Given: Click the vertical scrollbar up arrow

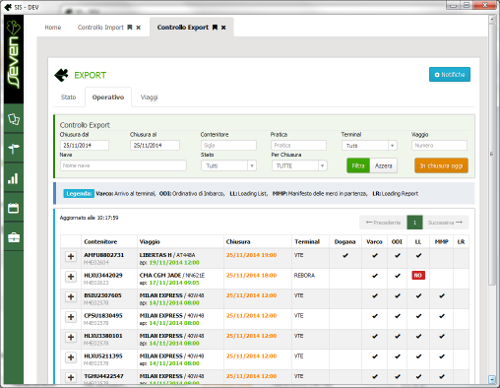Looking at the screenshot, I should [492, 19].
